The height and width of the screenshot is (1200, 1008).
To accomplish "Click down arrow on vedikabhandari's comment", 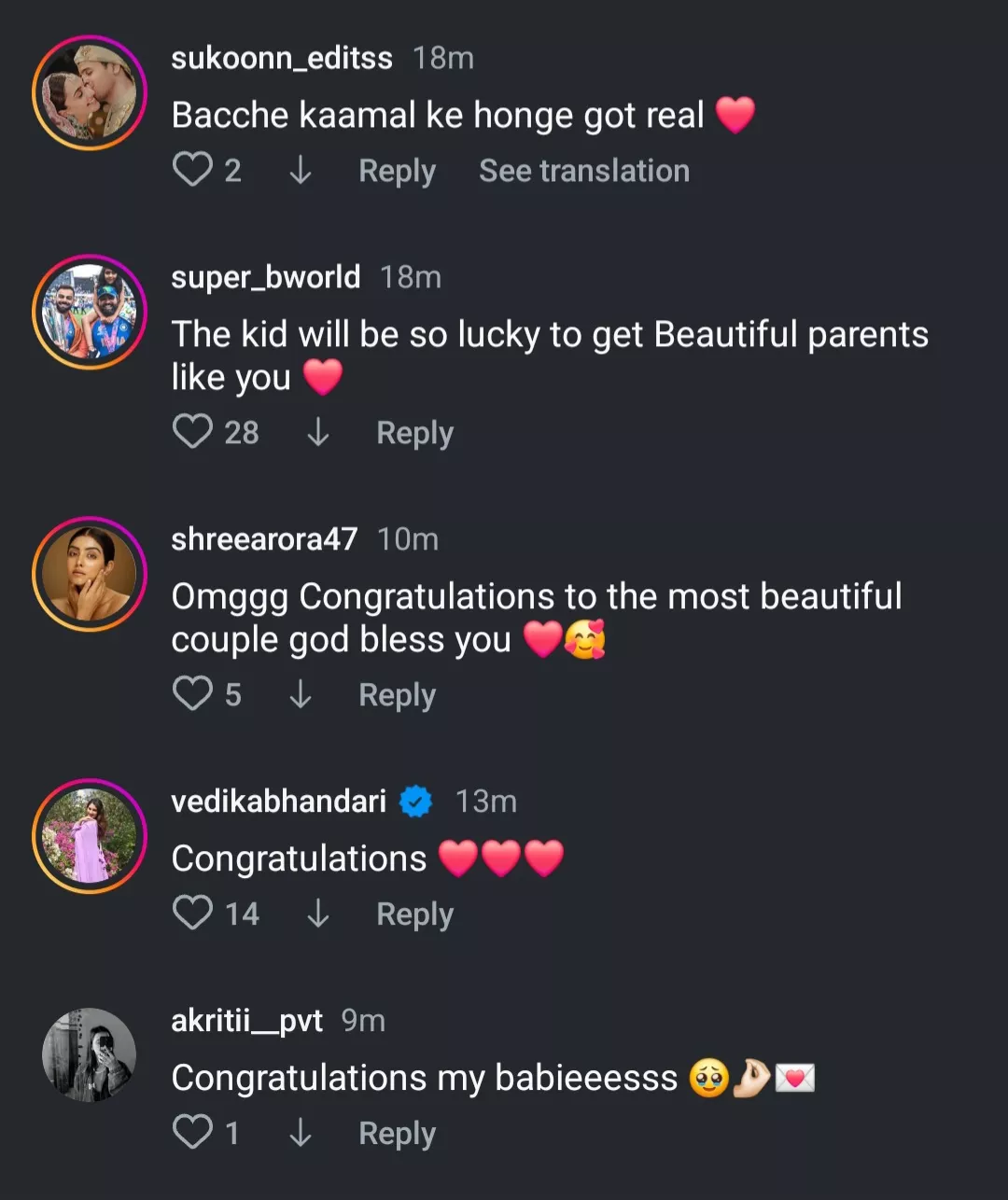I will tap(317, 913).
